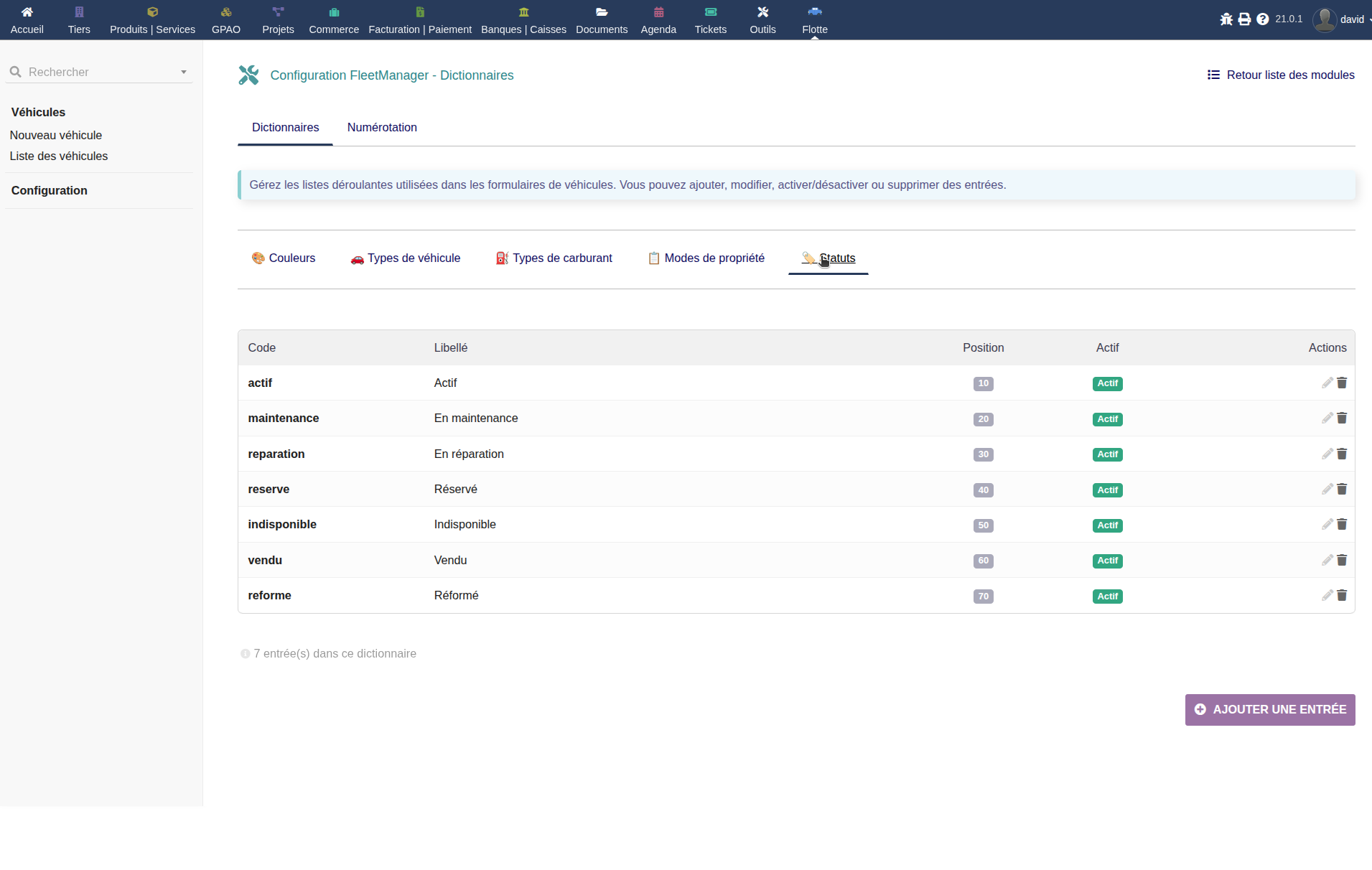Screen dimensions: 1372x870
Task: Toggle the Actif badge of the indisponible row
Action: tap(1107, 525)
